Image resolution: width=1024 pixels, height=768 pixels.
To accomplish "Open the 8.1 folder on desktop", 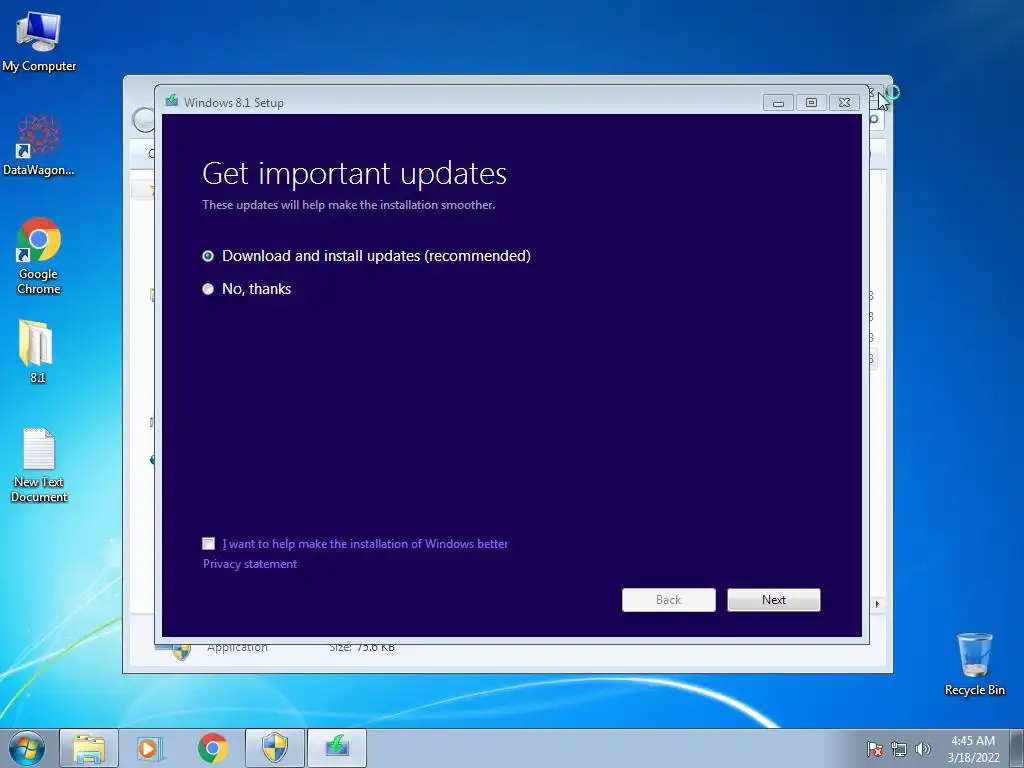I will 37,350.
